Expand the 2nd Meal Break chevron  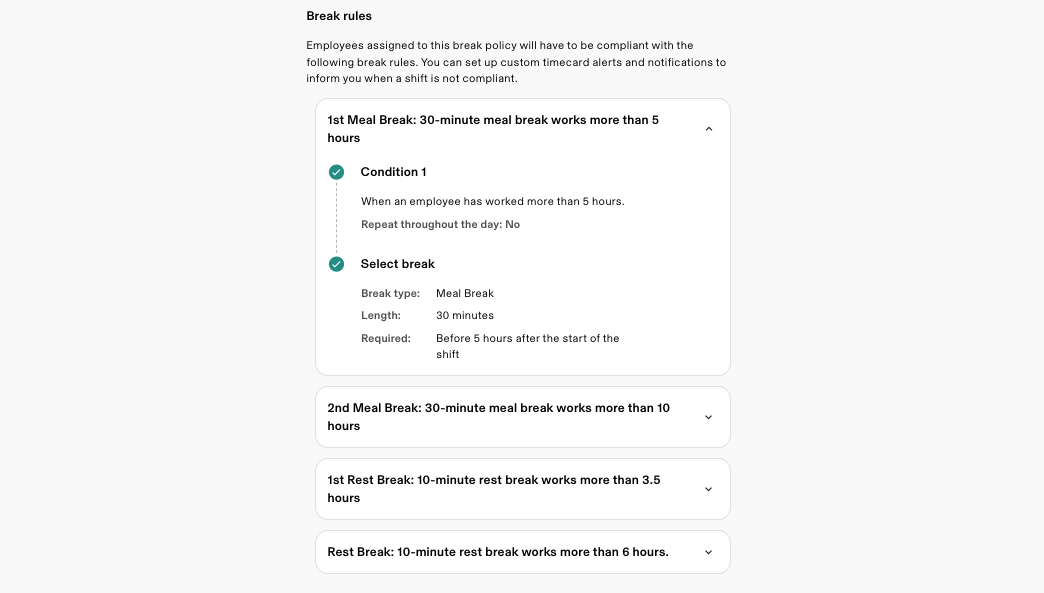[x=708, y=417]
